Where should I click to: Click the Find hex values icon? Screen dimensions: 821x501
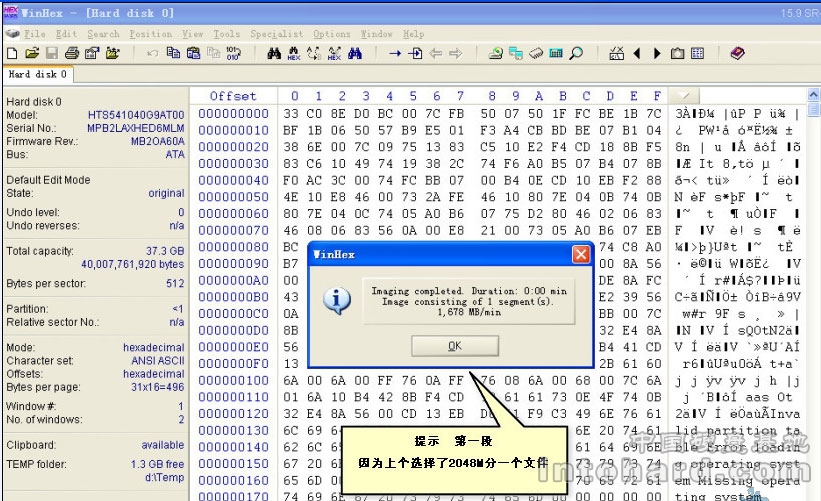coord(294,53)
